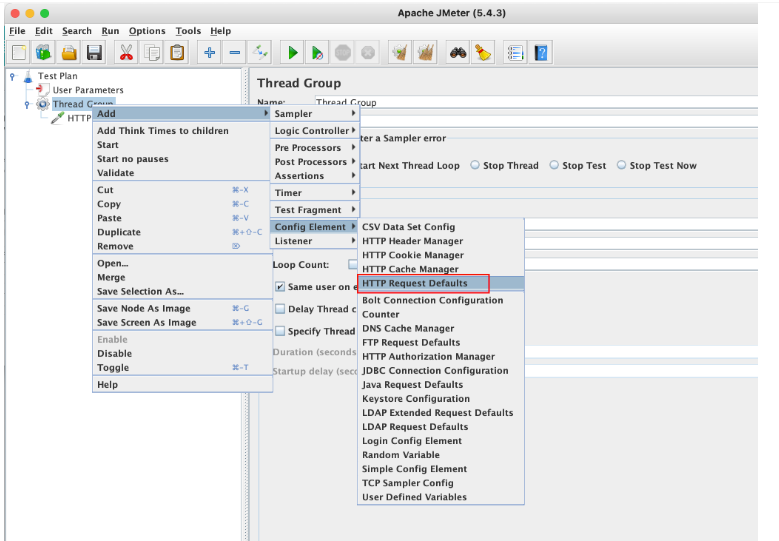
Task: Choose User Defined Variables
Action: click(x=441, y=497)
